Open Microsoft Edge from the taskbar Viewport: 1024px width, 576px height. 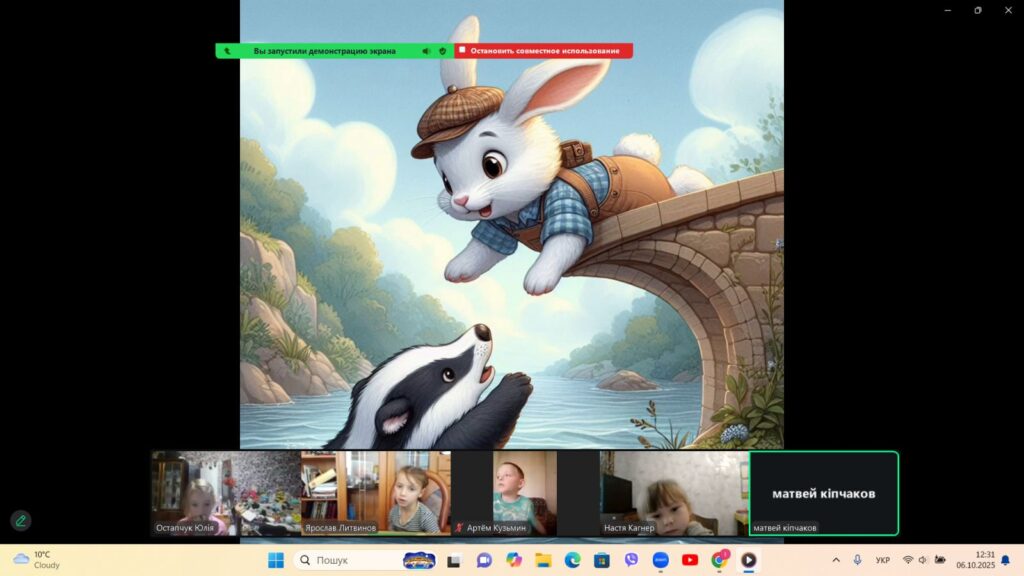coord(572,560)
